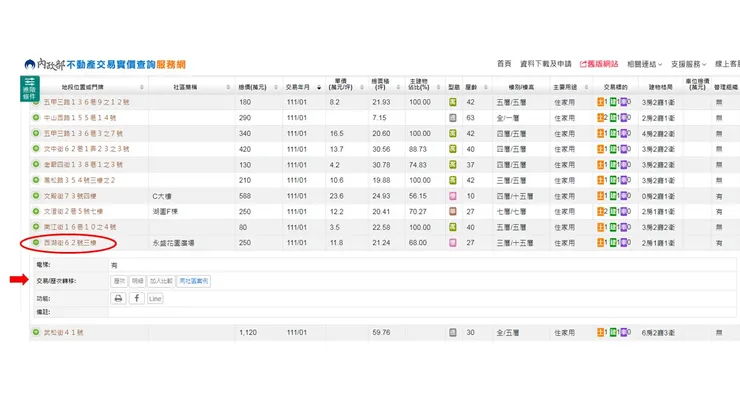This screenshot has height=416, width=740.
Task: Click the 588 total price cell
Action: [x=245, y=196]
